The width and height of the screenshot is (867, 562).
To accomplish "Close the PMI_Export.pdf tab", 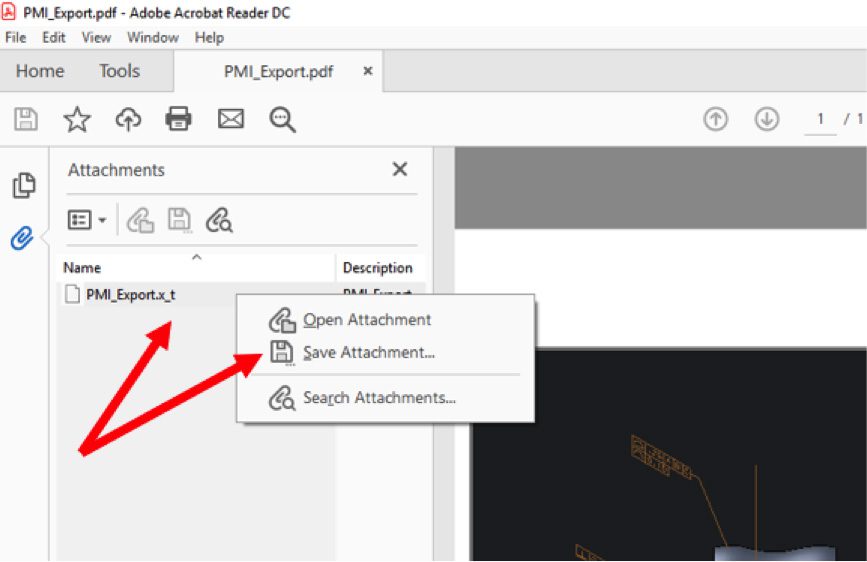I will tap(368, 71).
